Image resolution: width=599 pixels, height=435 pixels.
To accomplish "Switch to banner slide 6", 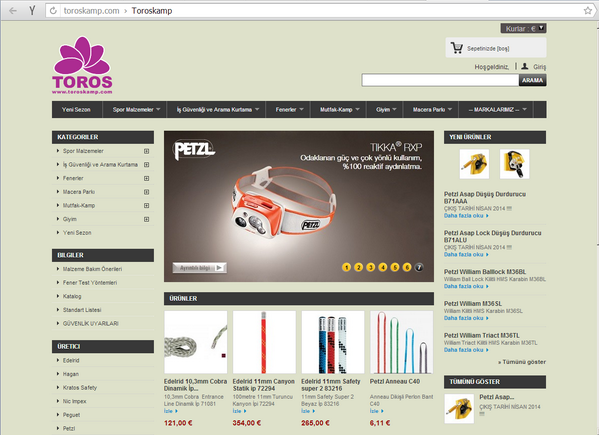I will point(407,267).
